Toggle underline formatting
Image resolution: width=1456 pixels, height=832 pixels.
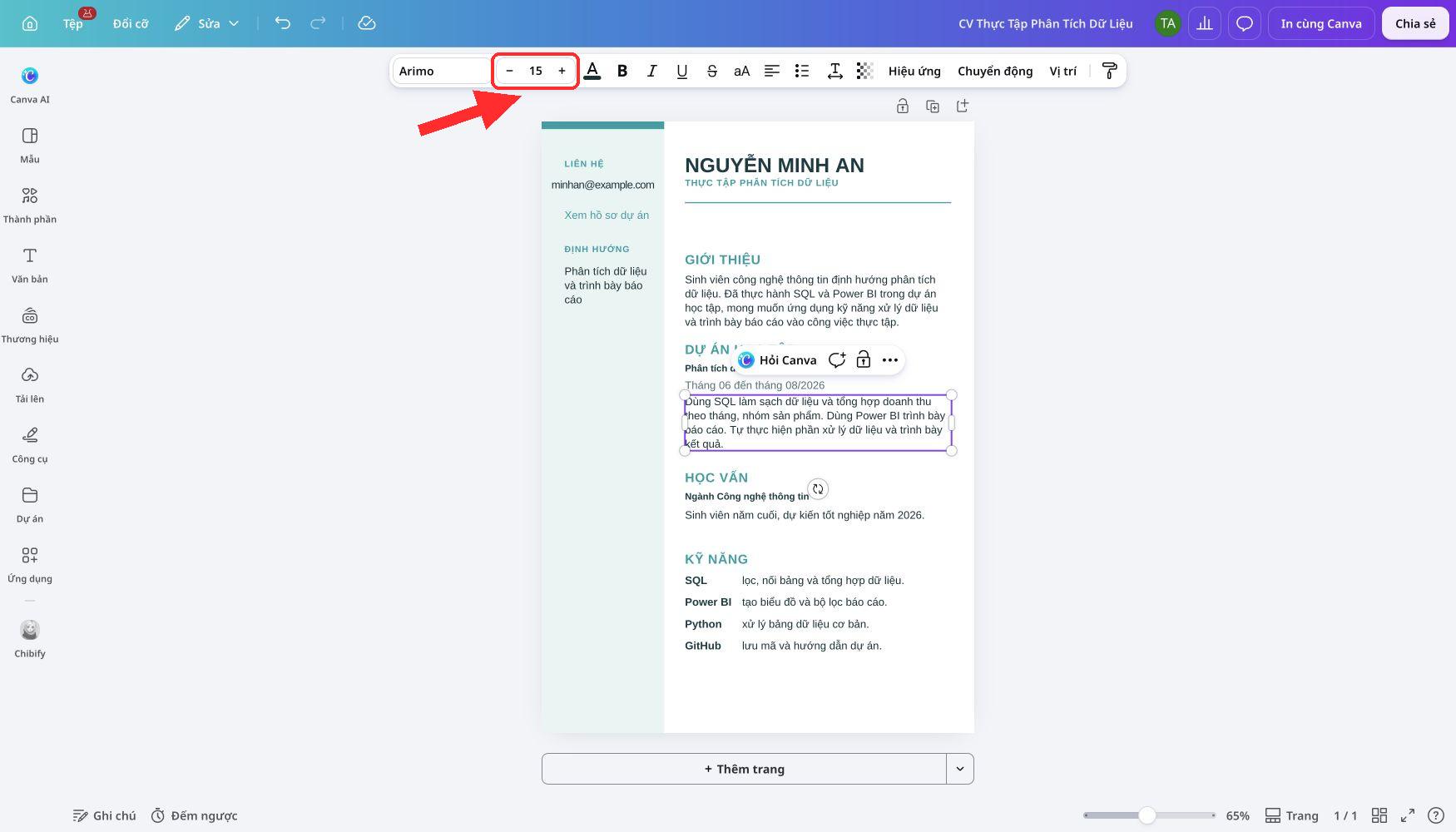pos(682,71)
